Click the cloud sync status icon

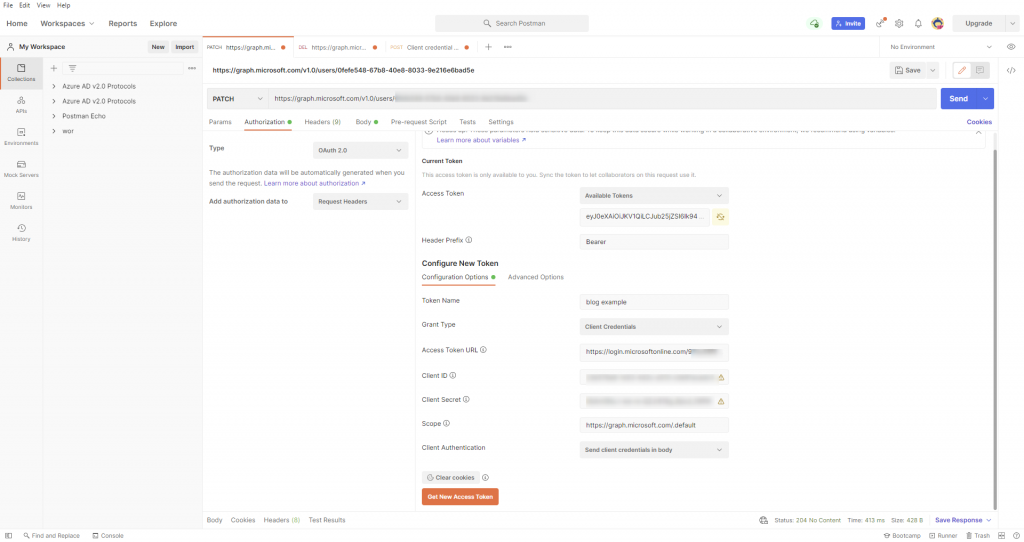pos(814,24)
